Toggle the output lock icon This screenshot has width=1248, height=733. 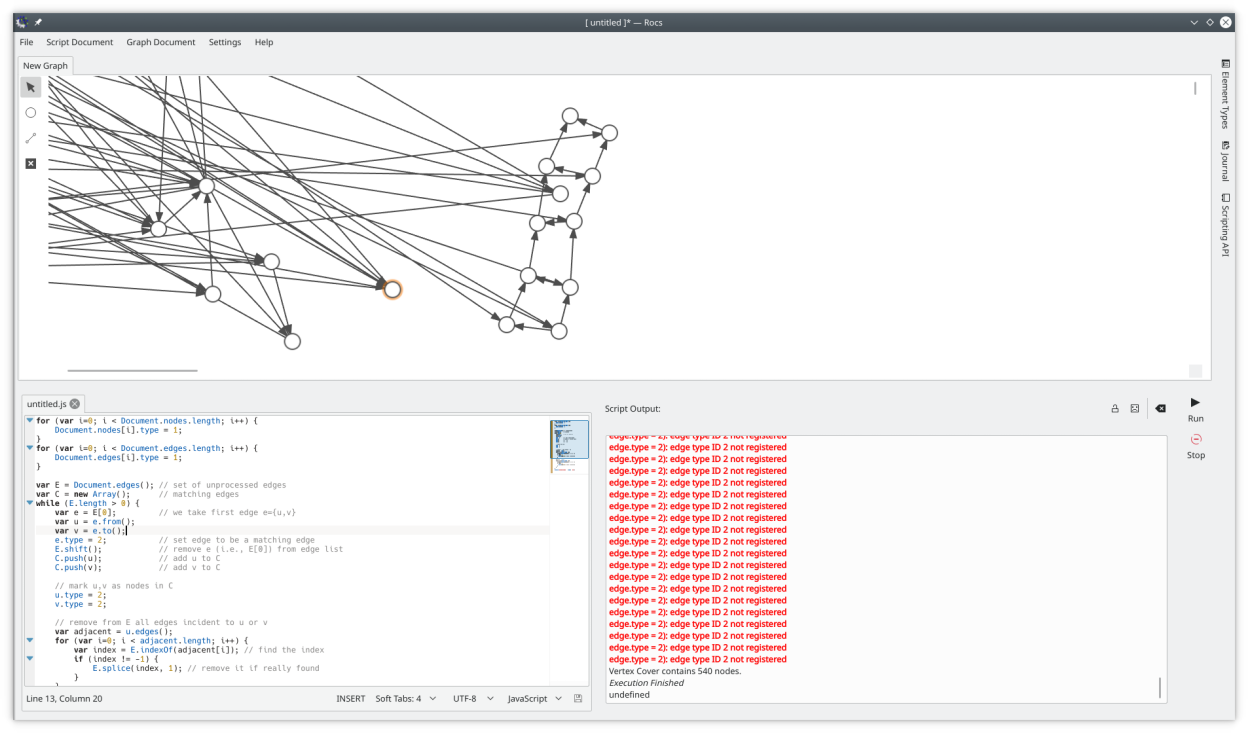1115,408
